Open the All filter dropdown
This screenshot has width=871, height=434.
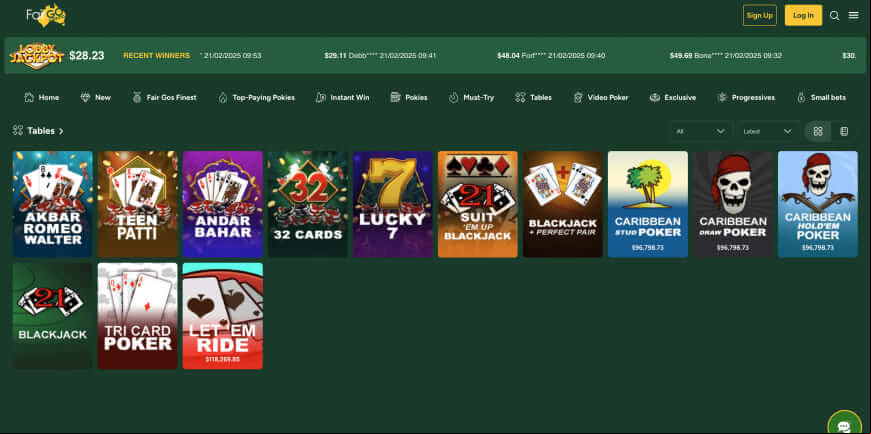tap(700, 131)
